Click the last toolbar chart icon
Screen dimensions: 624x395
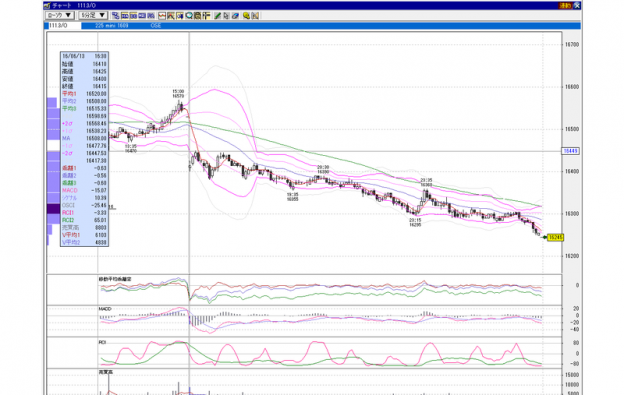coord(255,16)
